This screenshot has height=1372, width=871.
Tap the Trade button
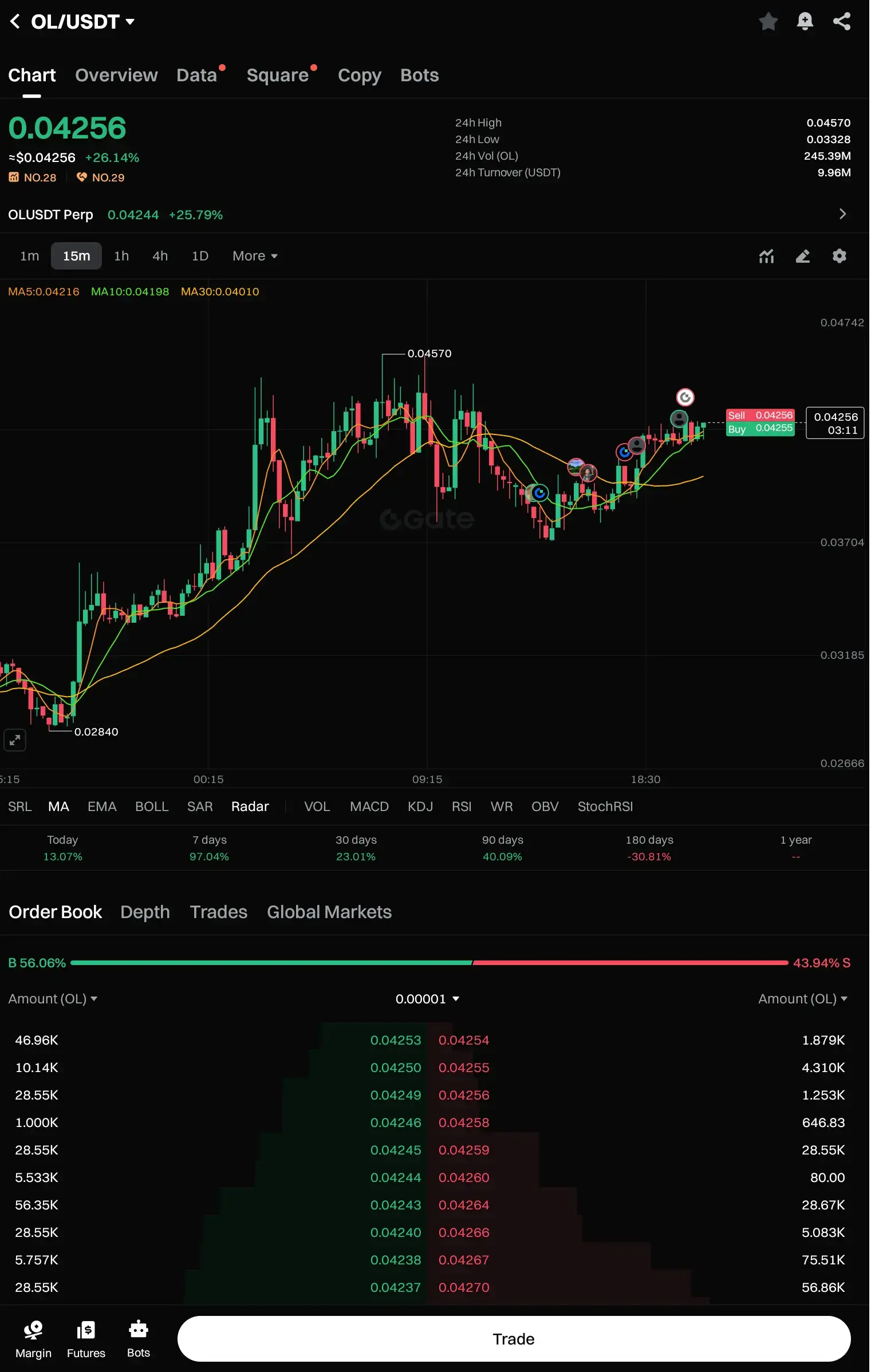point(514,1339)
